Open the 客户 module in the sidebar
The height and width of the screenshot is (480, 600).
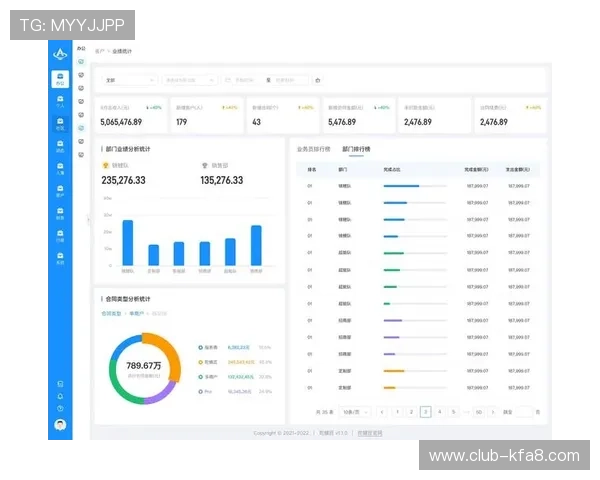coord(61,193)
